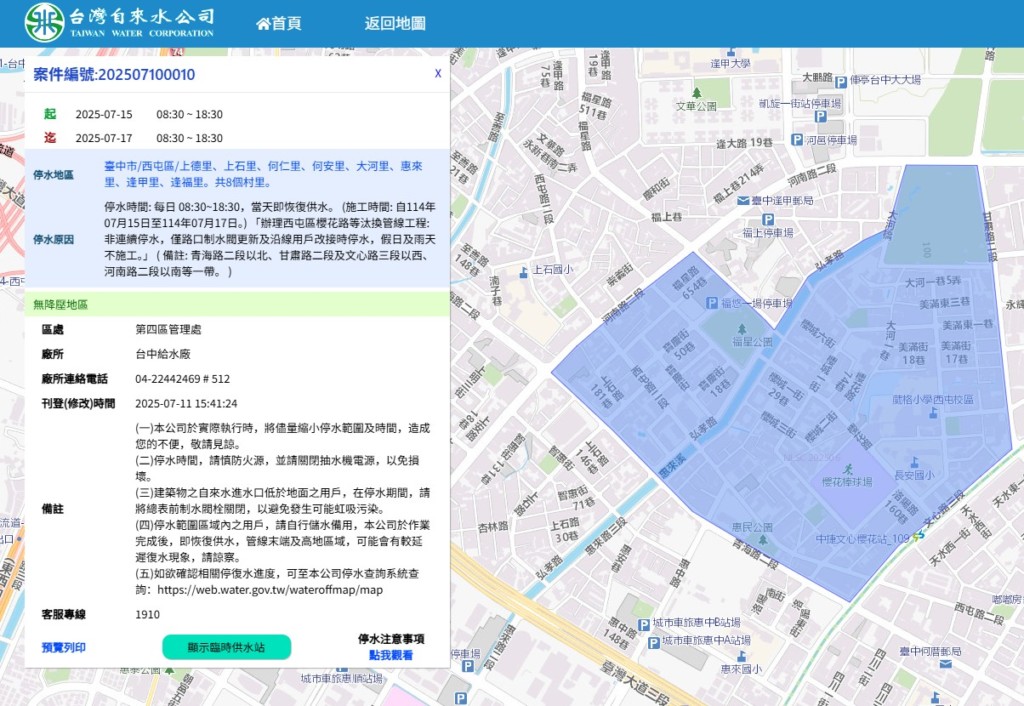Image resolution: width=1024 pixels, height=706 pixels.
Task: Click the 上石國小 school icon
Action: 523,271
